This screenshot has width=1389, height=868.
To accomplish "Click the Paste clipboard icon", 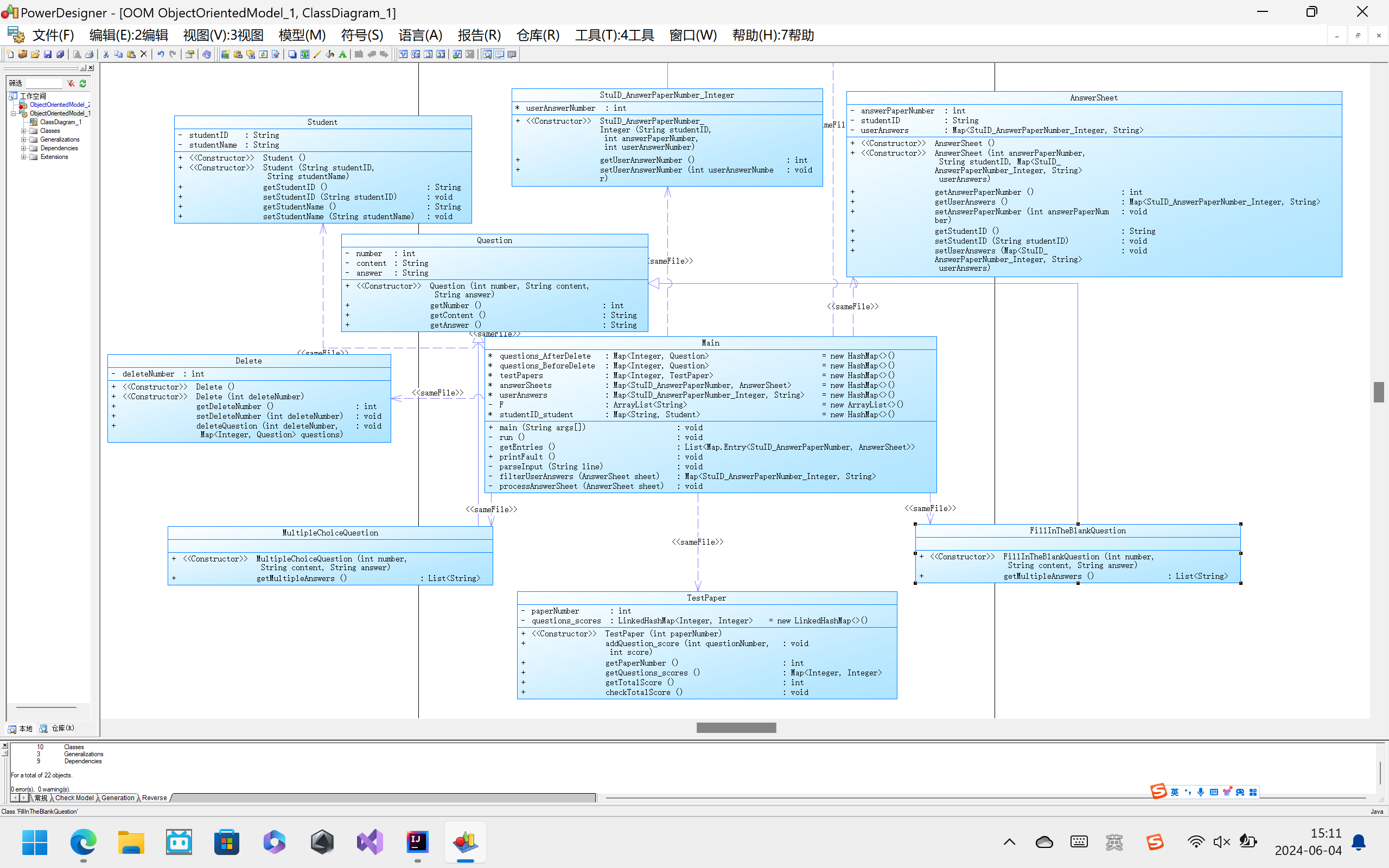I will tap(131, 55).
